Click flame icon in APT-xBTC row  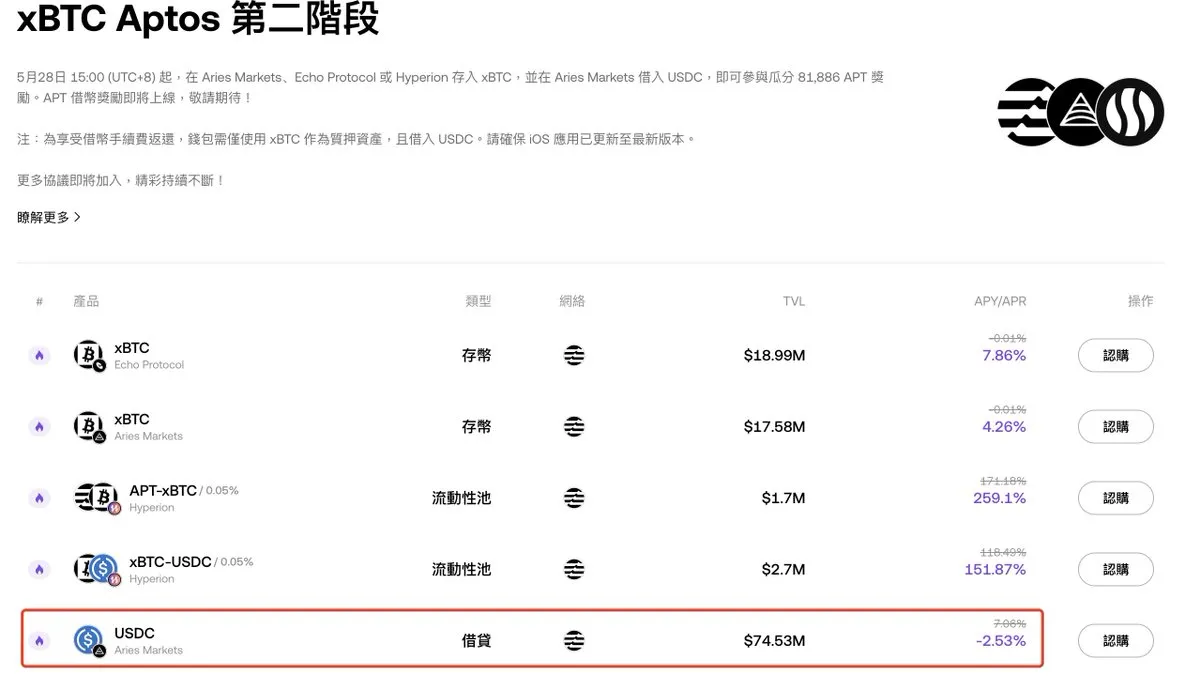[x=40, y=498]
